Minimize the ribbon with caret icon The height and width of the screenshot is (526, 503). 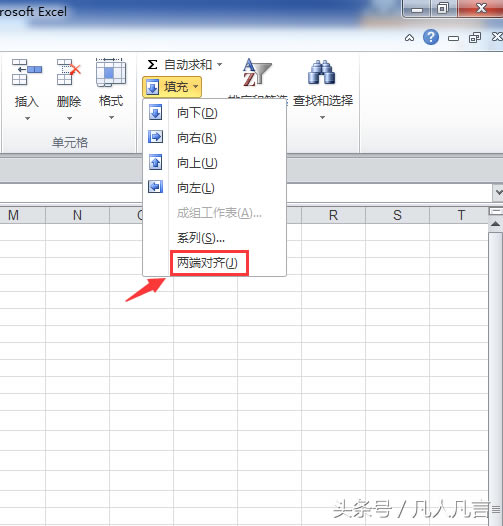409,38
